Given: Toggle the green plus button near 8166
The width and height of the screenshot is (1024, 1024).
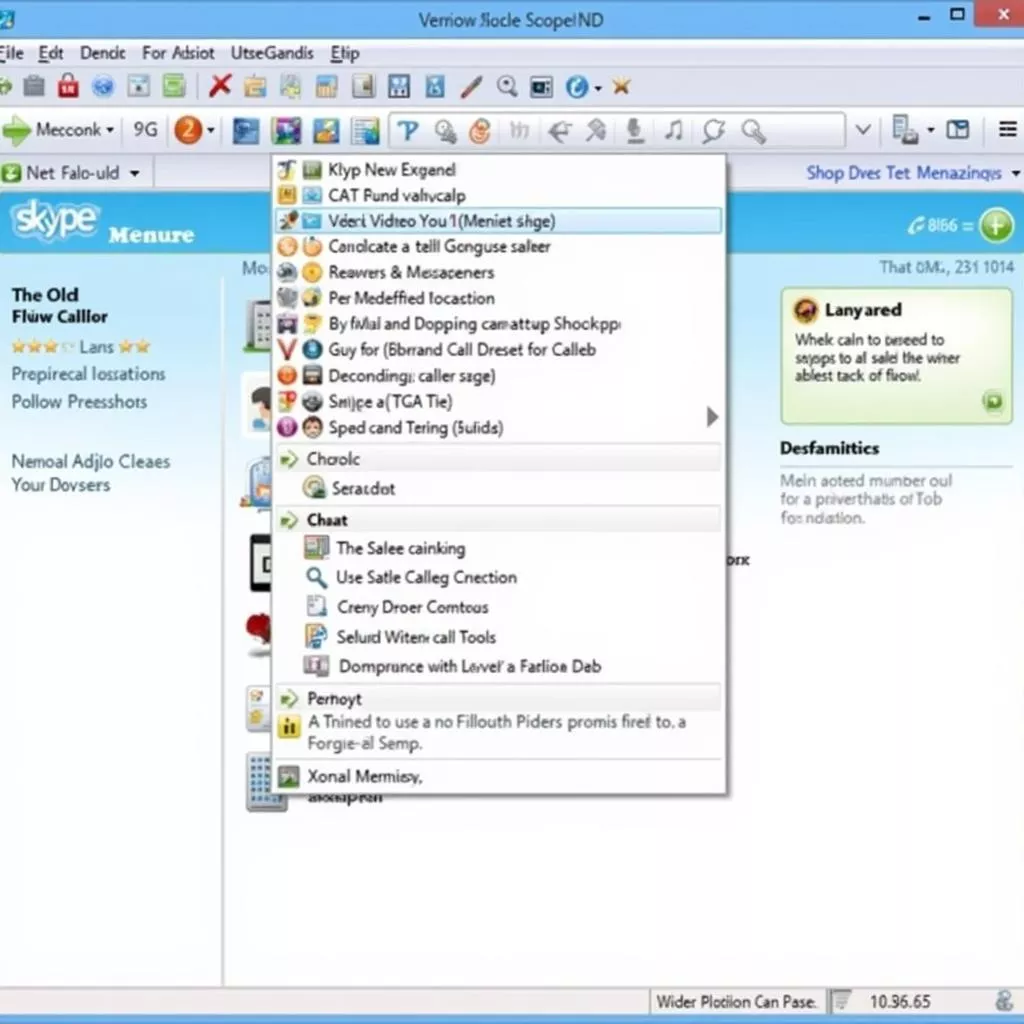Looking at the screenshot, I should 996,226.
